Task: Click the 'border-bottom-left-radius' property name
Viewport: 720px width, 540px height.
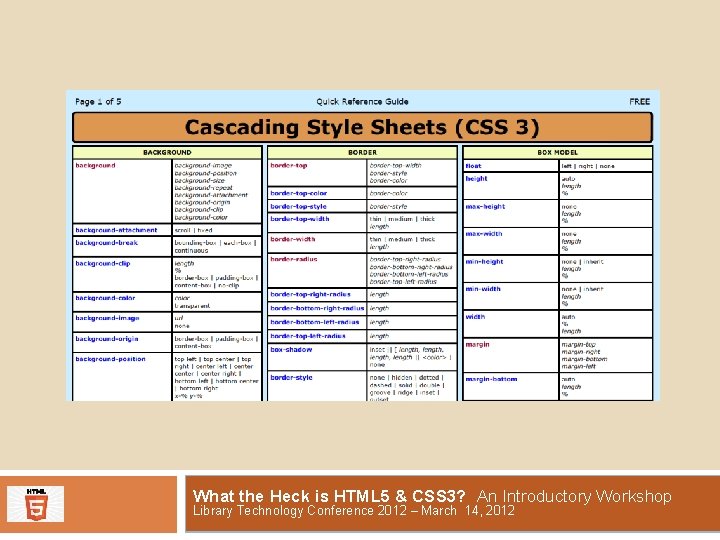Action: point(315,322)
